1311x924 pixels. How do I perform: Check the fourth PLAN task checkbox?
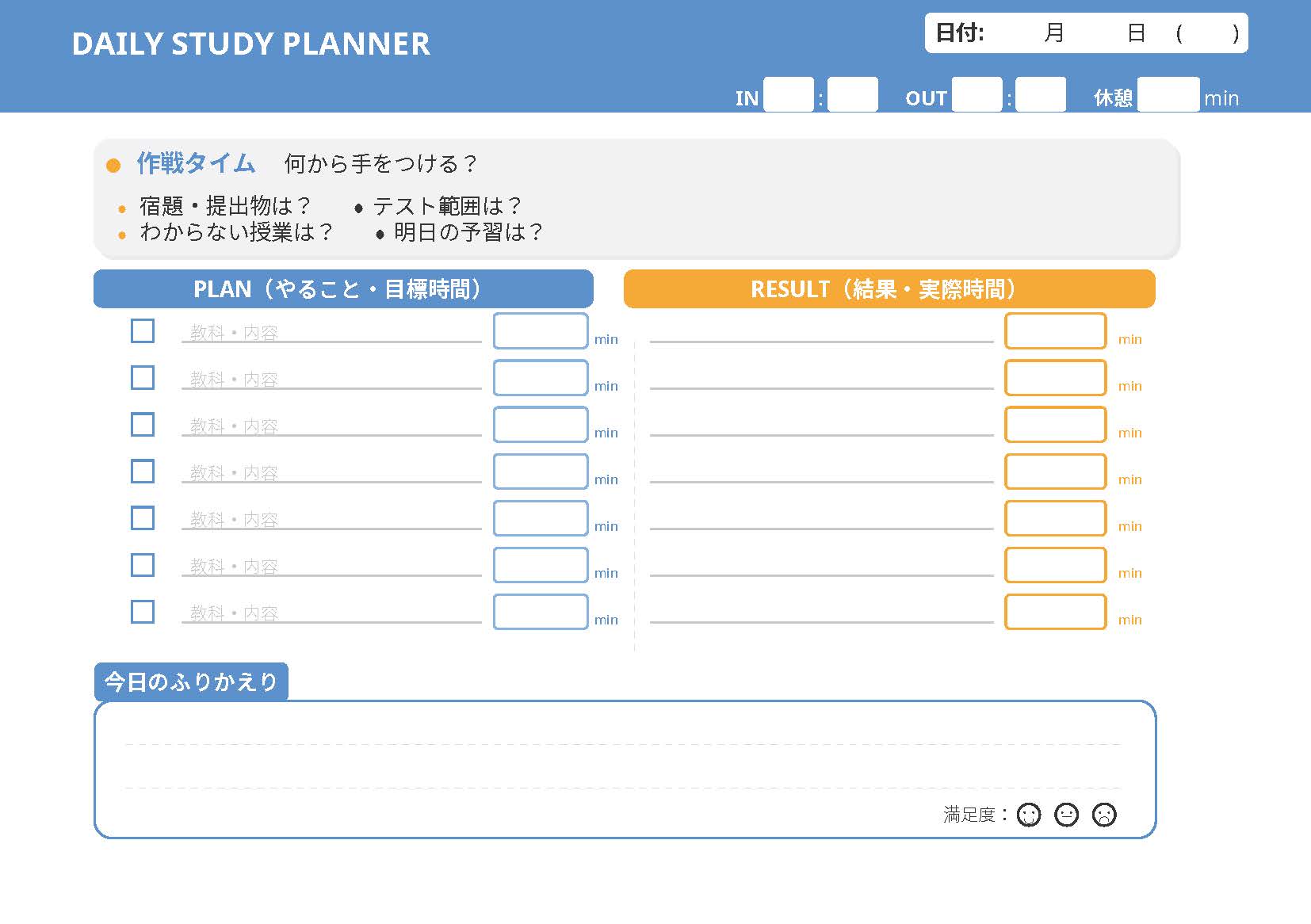(x=143, y=472)
